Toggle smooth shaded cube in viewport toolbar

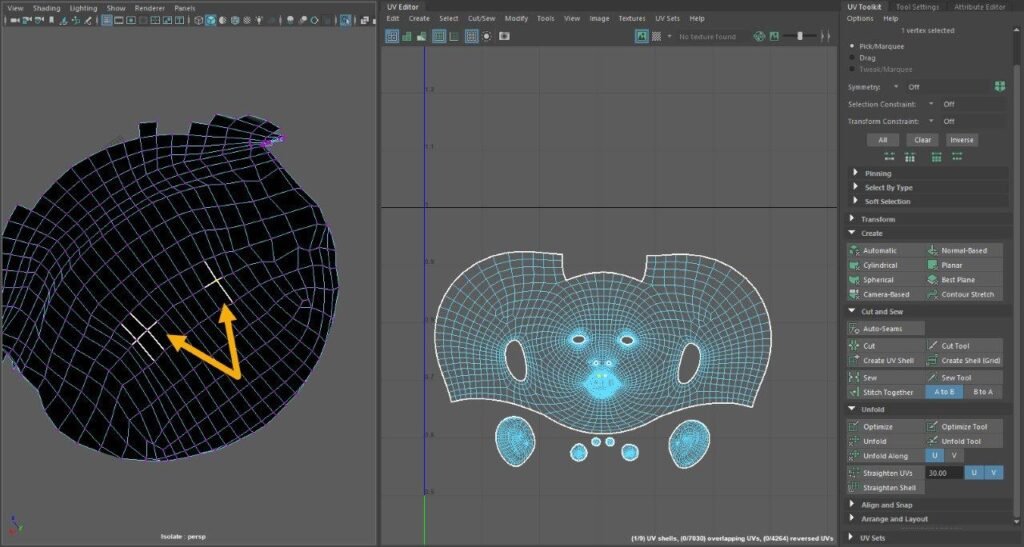coord(211,21)
